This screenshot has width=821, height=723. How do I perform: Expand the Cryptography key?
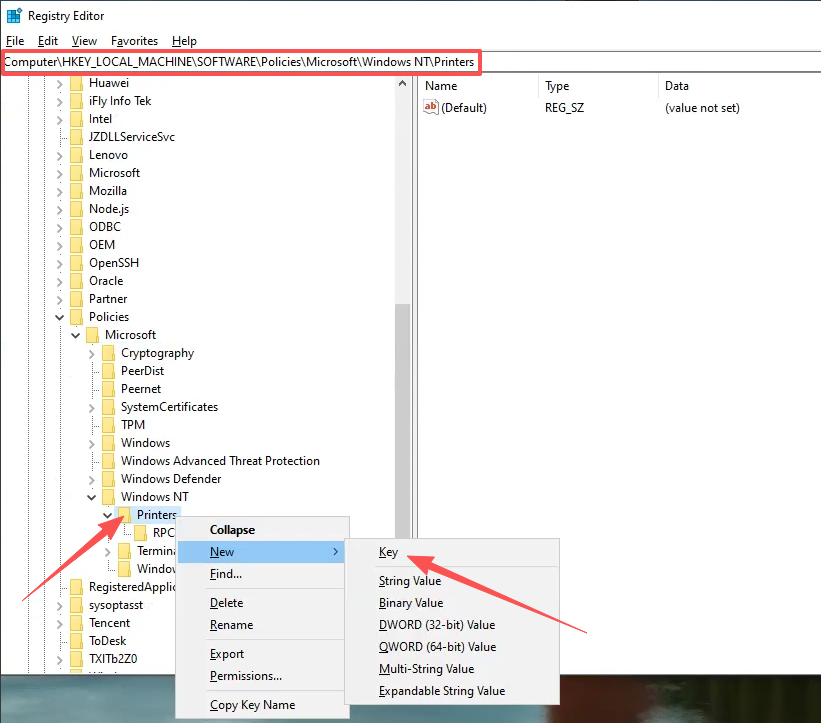[x=92, y=354]
